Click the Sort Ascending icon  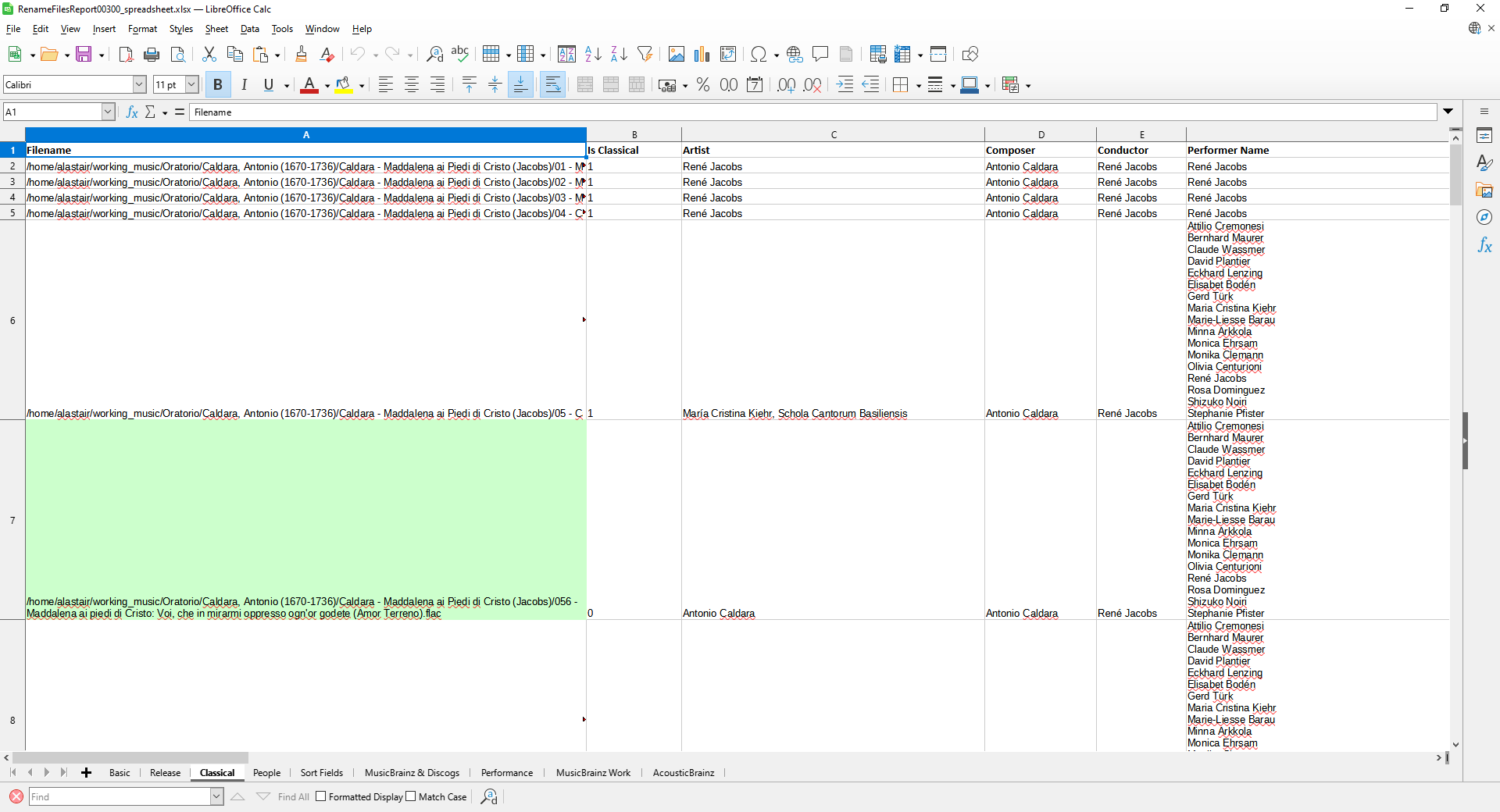pyautogui.click(x=593, y=55)
